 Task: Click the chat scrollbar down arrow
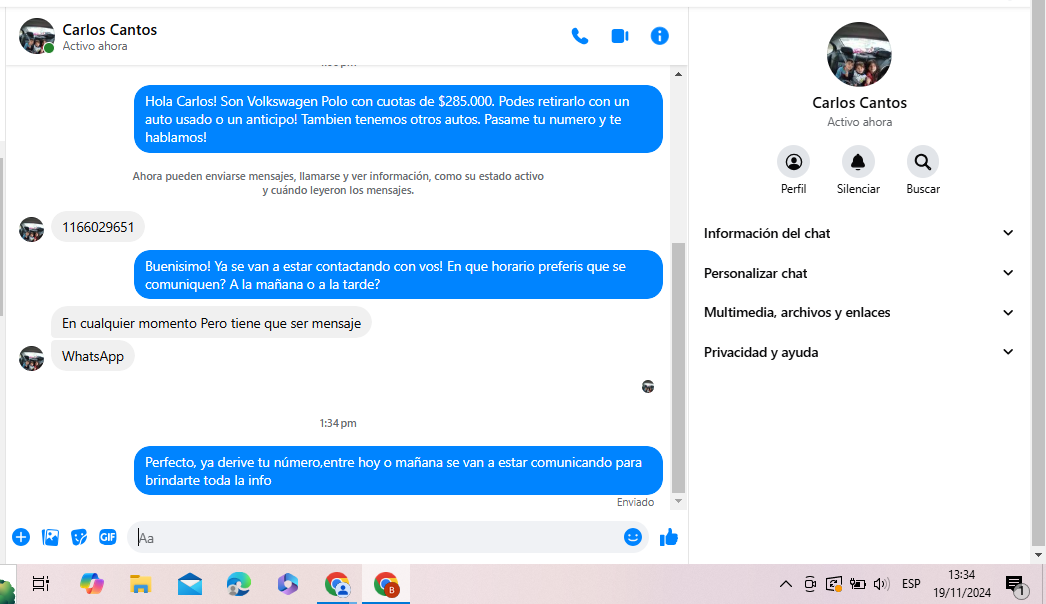coord(678,501)
